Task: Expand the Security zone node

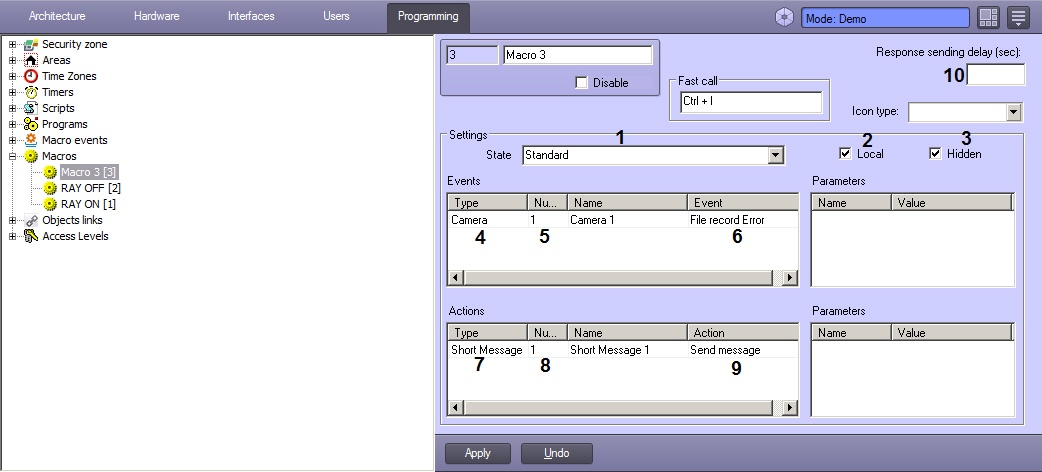Action: point(12,45)
